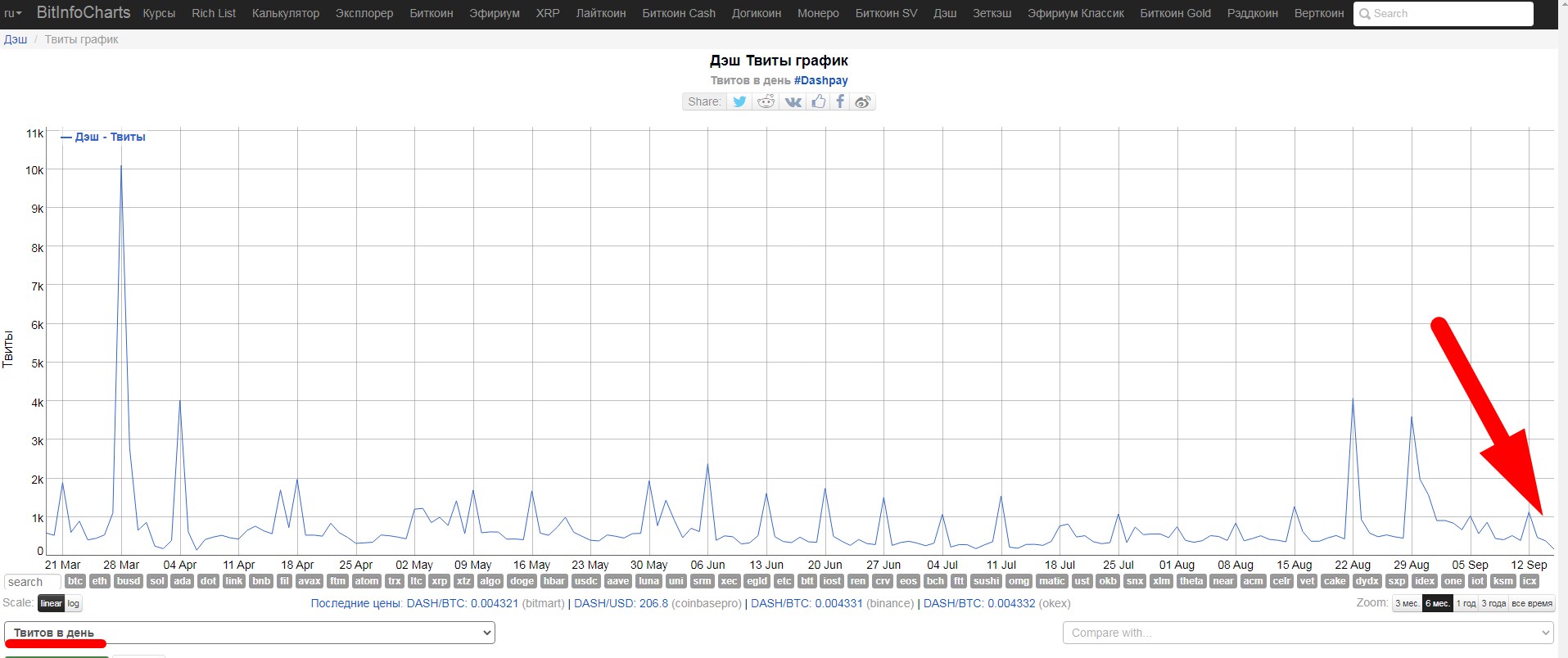Screen dimensions: 1568x658
Task: Add the xrp coin tag
Action: click(440, 581)
